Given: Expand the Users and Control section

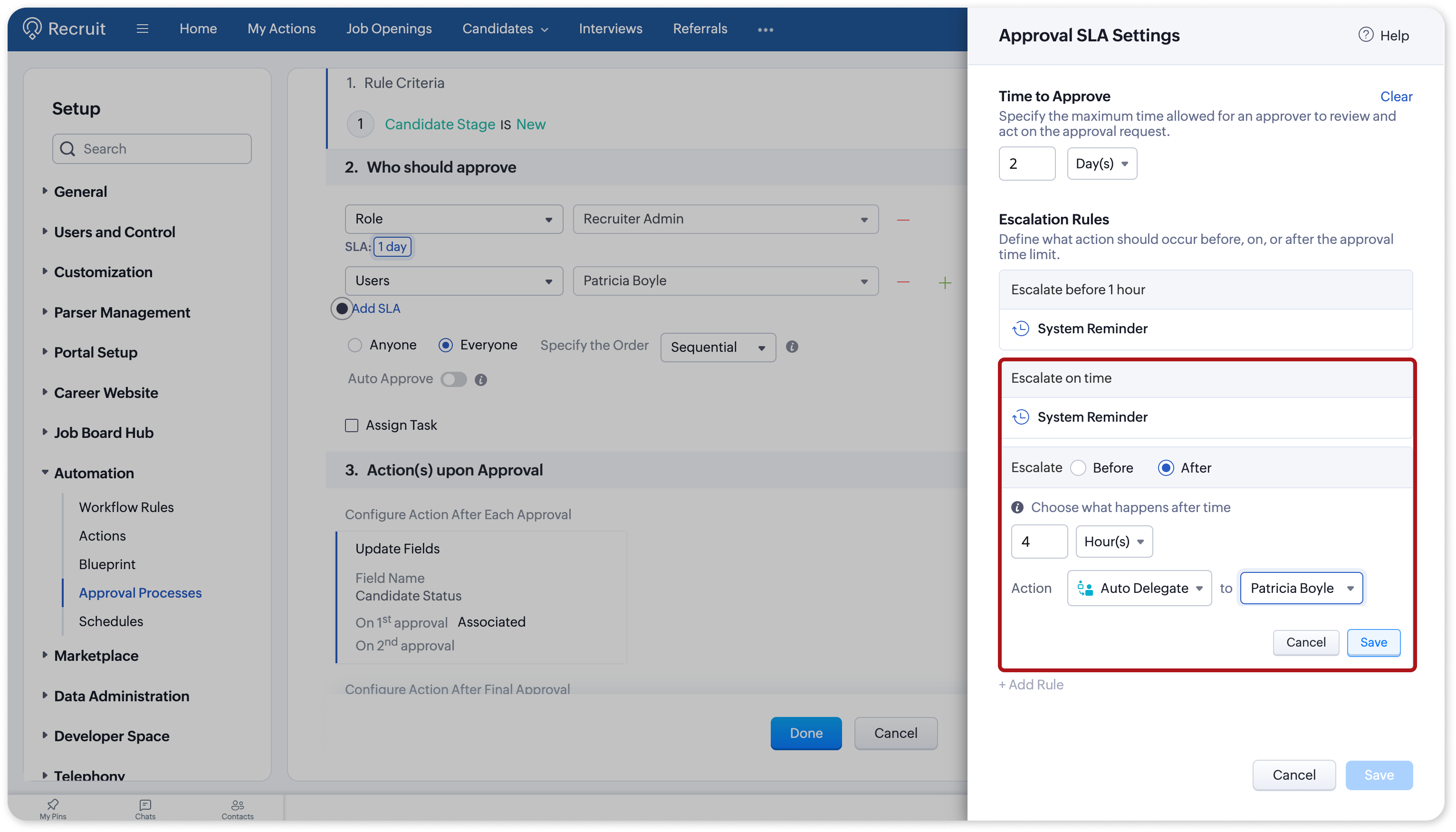Looking at the screenshot, I should pyautogui.click(x=114, y=232).
